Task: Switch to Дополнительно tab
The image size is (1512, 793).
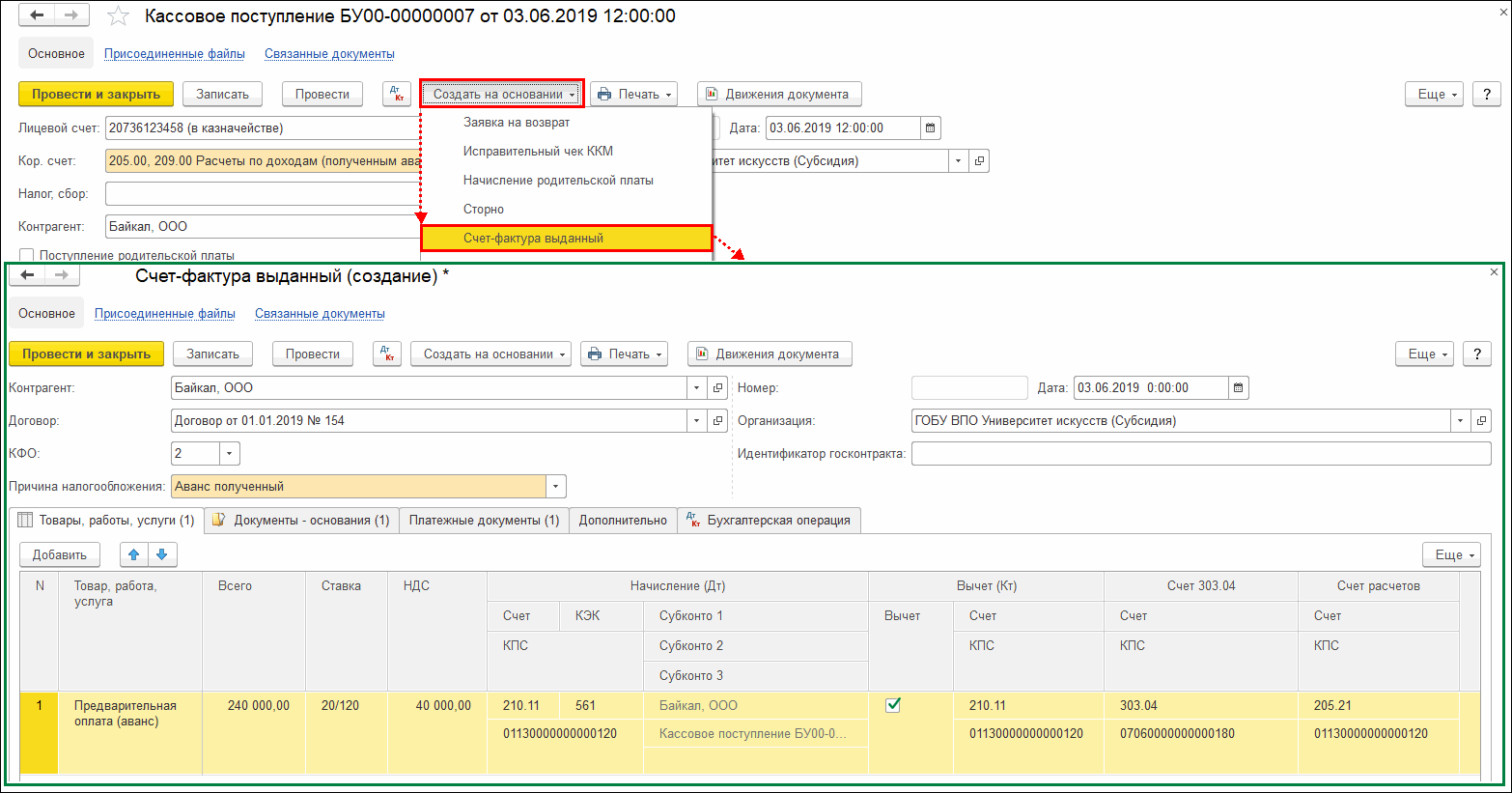Action: coord(623,520)
